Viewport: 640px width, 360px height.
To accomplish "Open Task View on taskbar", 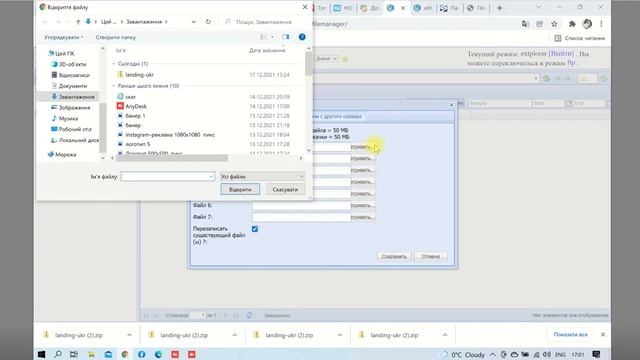I will (x=74, y=354).
